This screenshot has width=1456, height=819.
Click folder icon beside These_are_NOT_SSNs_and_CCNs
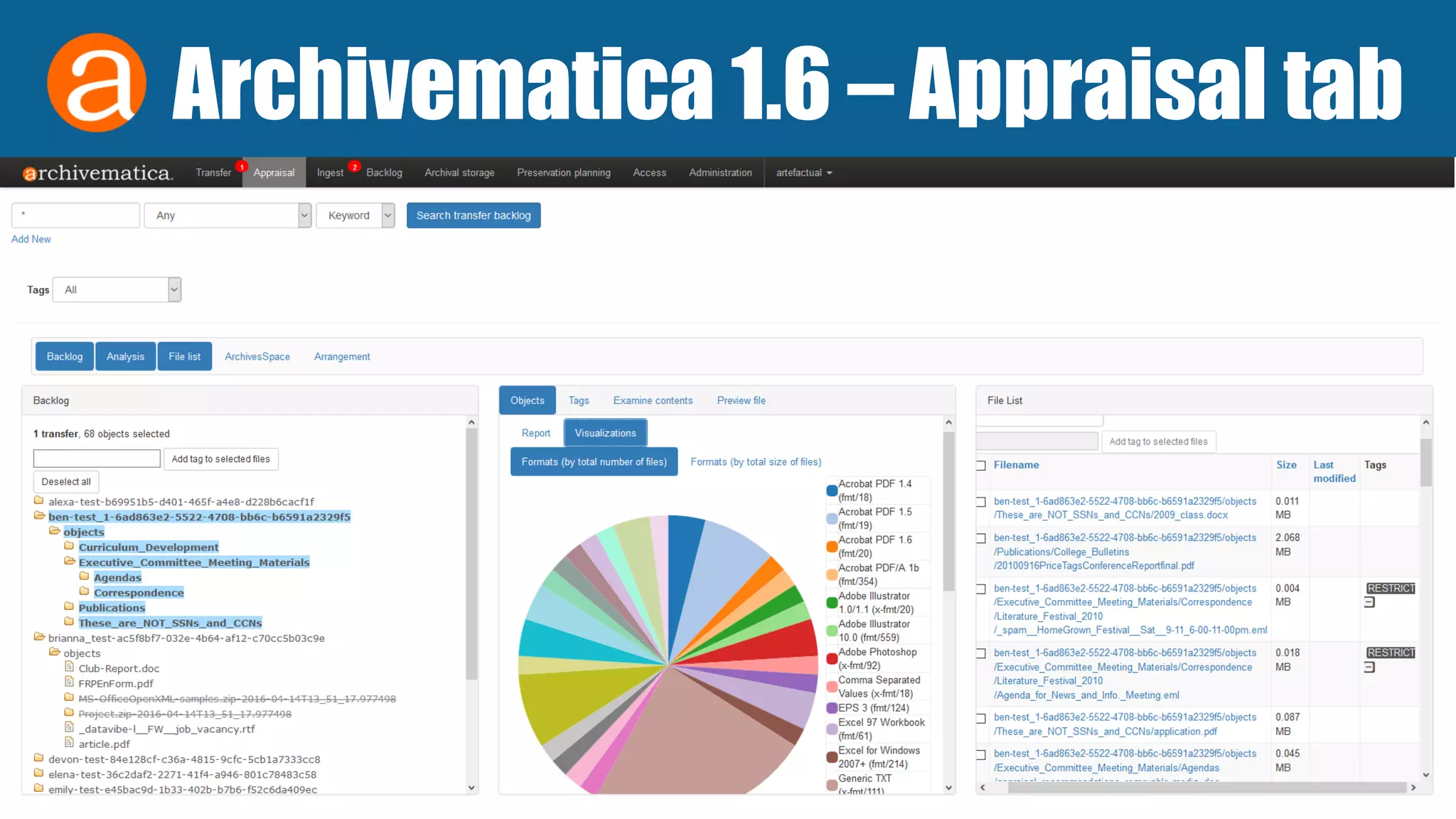pyautogui.click(x=69, y=622)
